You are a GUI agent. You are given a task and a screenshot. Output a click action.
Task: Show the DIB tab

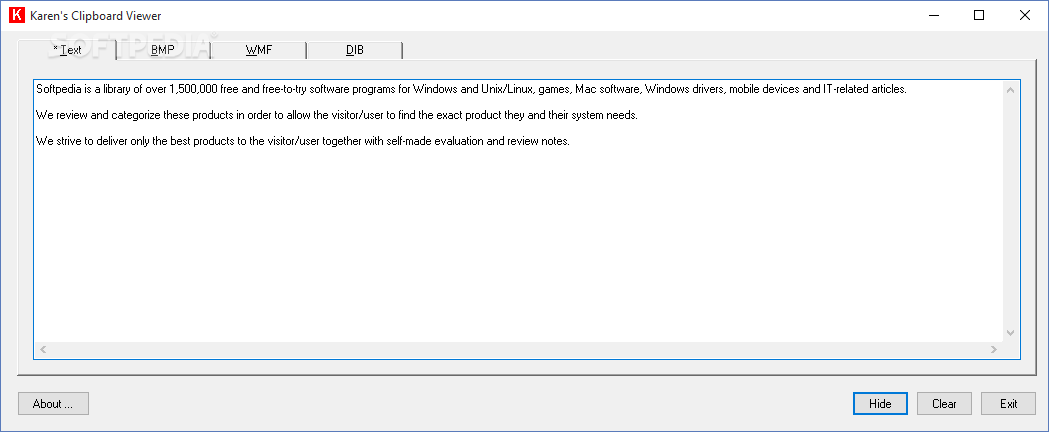355,50
